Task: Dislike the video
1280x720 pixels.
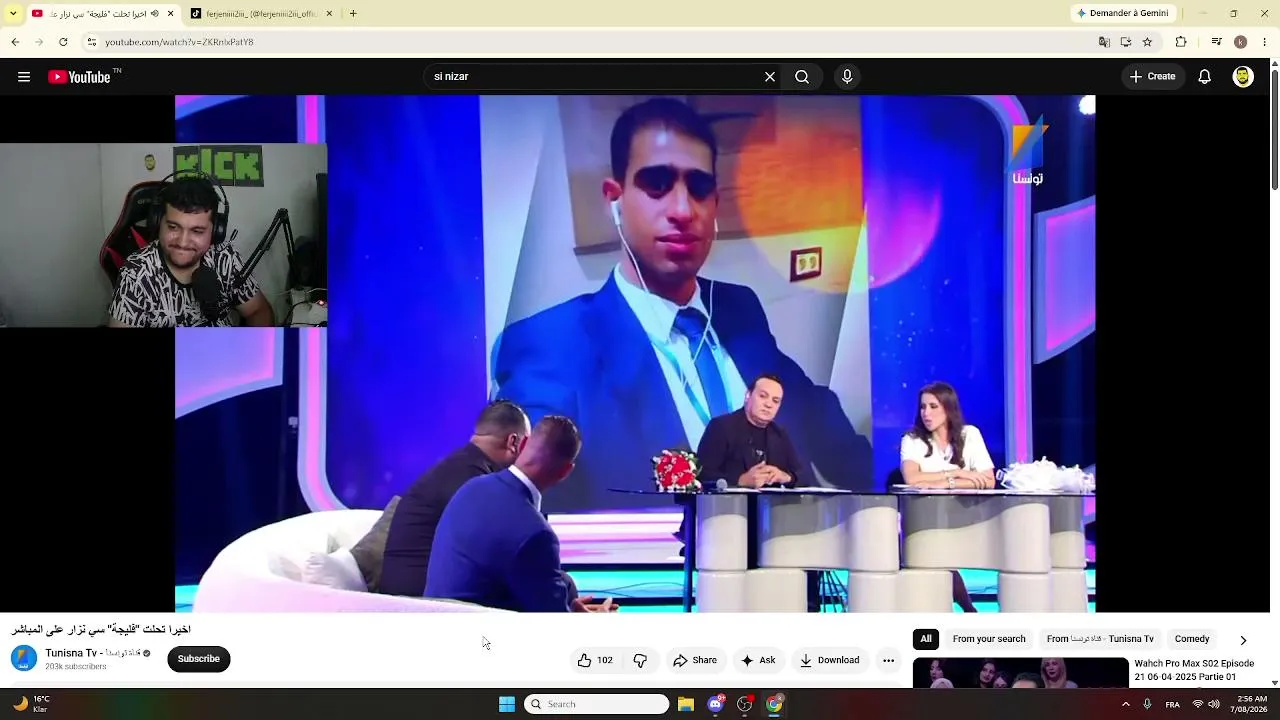Action: (641, 660)
